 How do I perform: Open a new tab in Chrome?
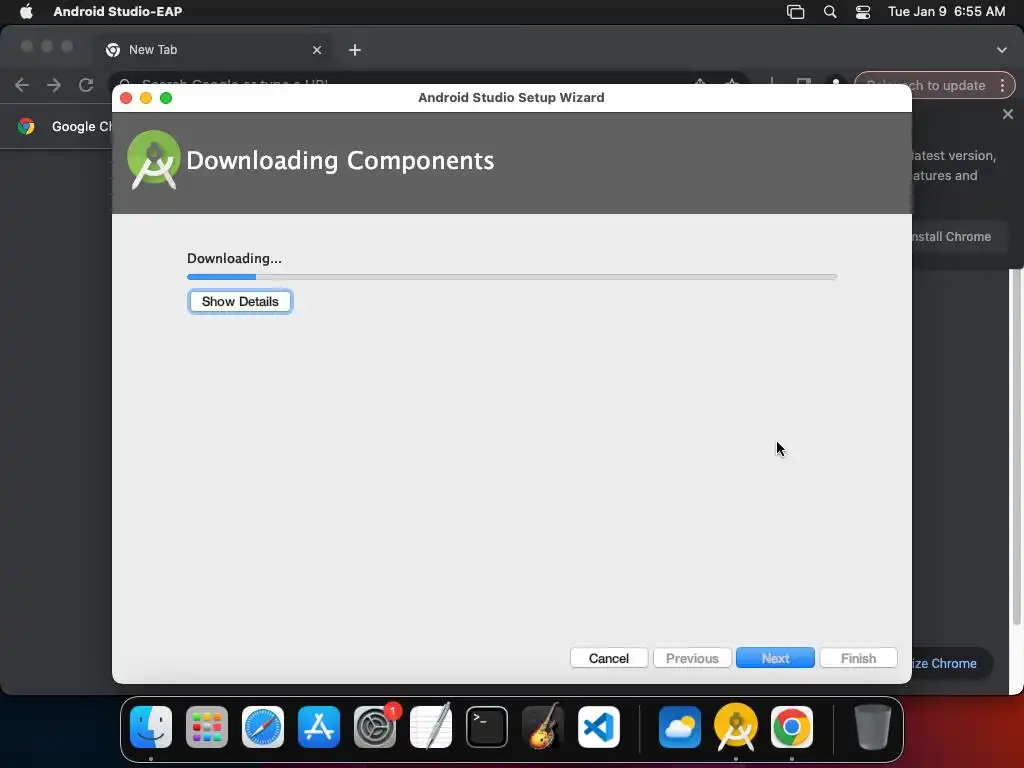pos(355,50)
